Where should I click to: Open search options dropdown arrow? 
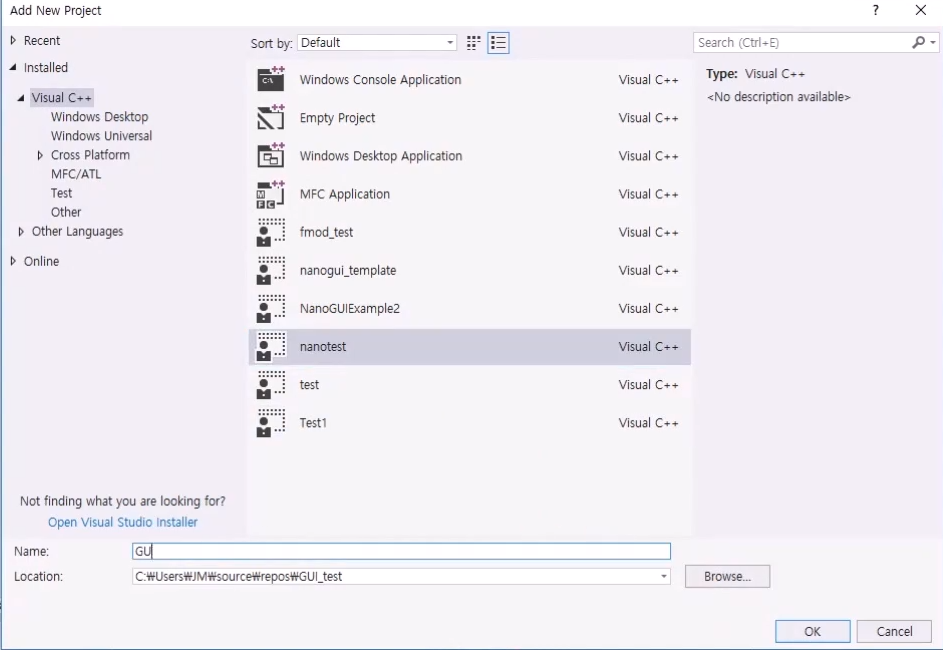pos(932,42)
